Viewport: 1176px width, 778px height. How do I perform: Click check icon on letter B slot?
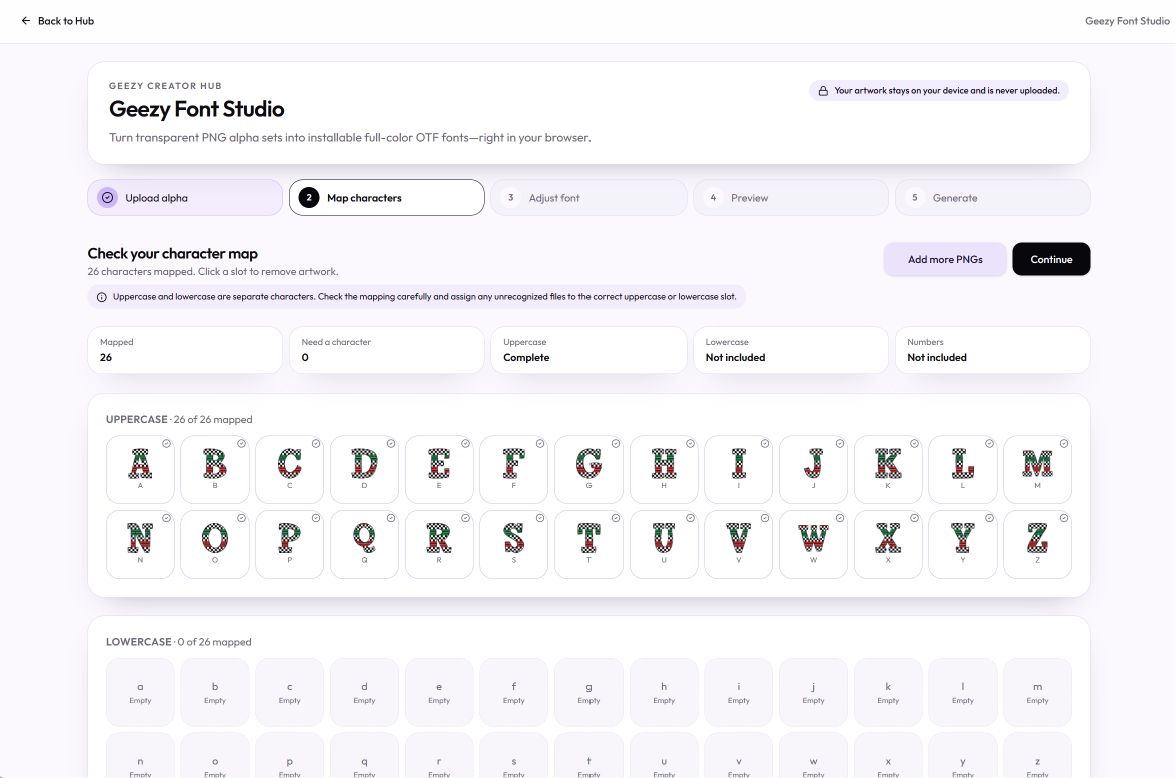tap(242, 443)
